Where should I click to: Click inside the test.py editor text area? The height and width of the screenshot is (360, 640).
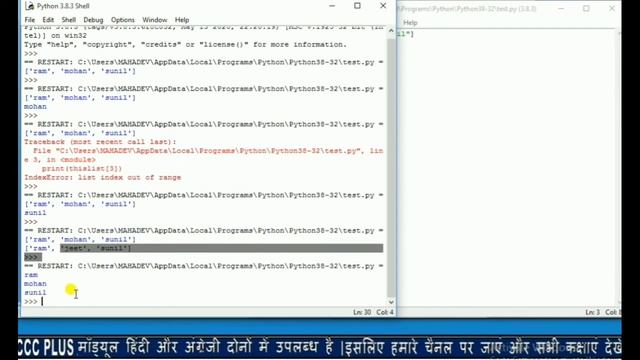[x=506, y=167]
